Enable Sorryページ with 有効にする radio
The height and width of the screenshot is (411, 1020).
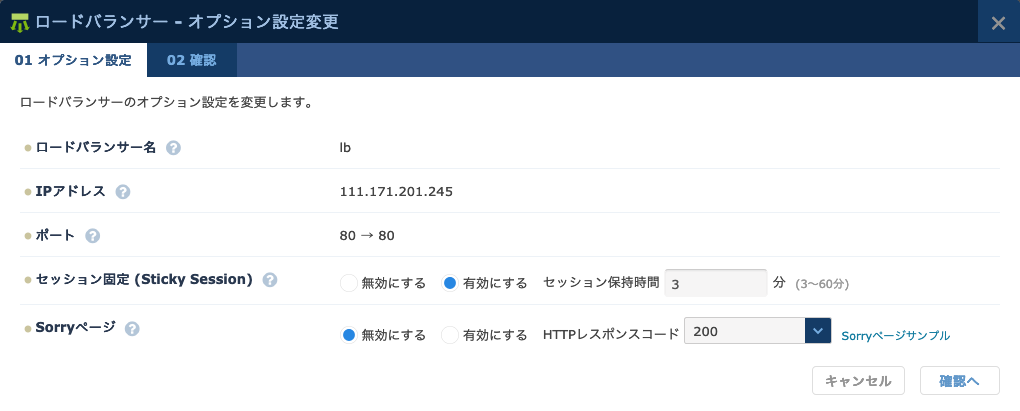[x=450, y=335]
